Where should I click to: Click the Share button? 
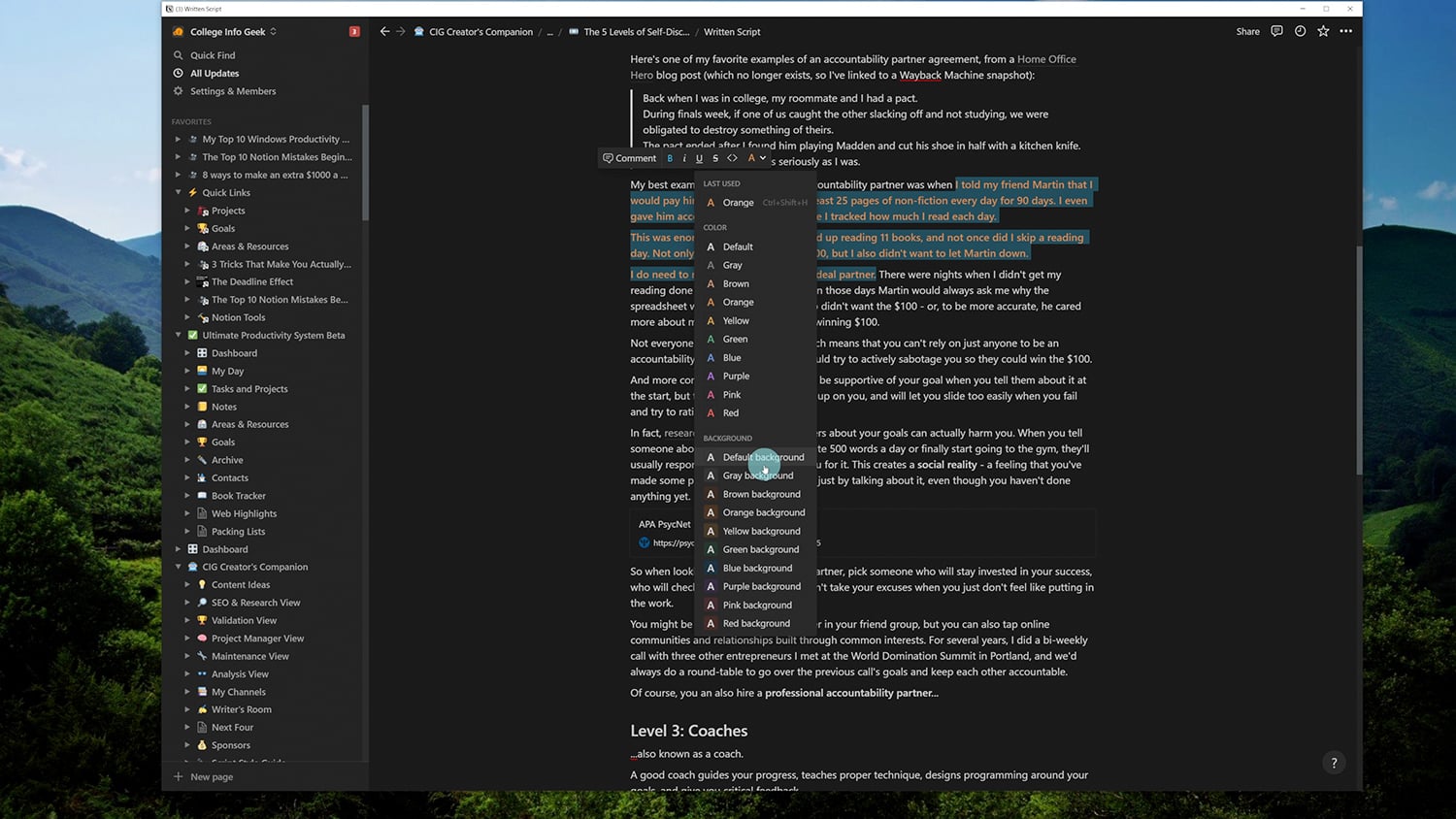click(x=1247, y=31)
